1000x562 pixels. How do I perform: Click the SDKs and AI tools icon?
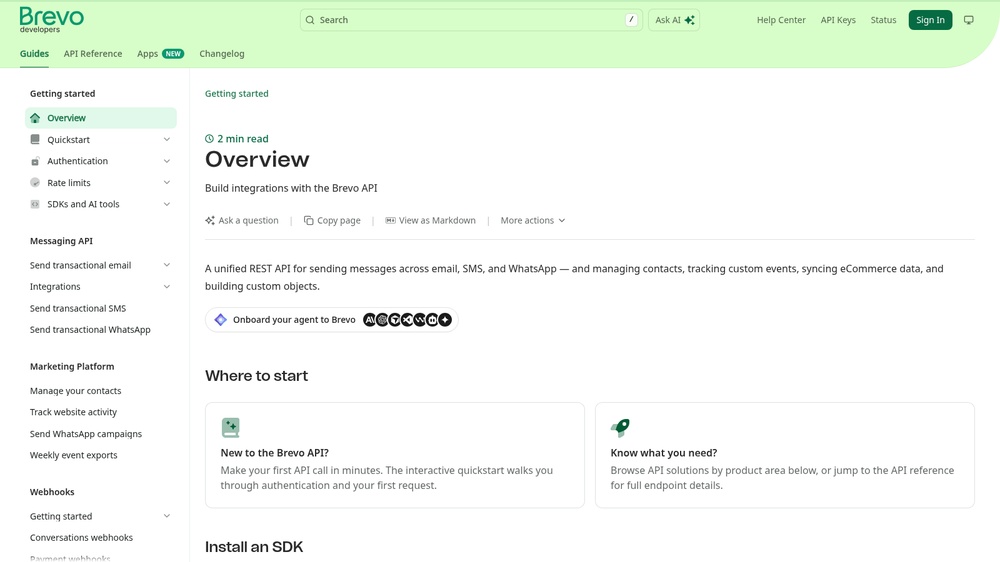pyautogui.click(x=35, y=204)
